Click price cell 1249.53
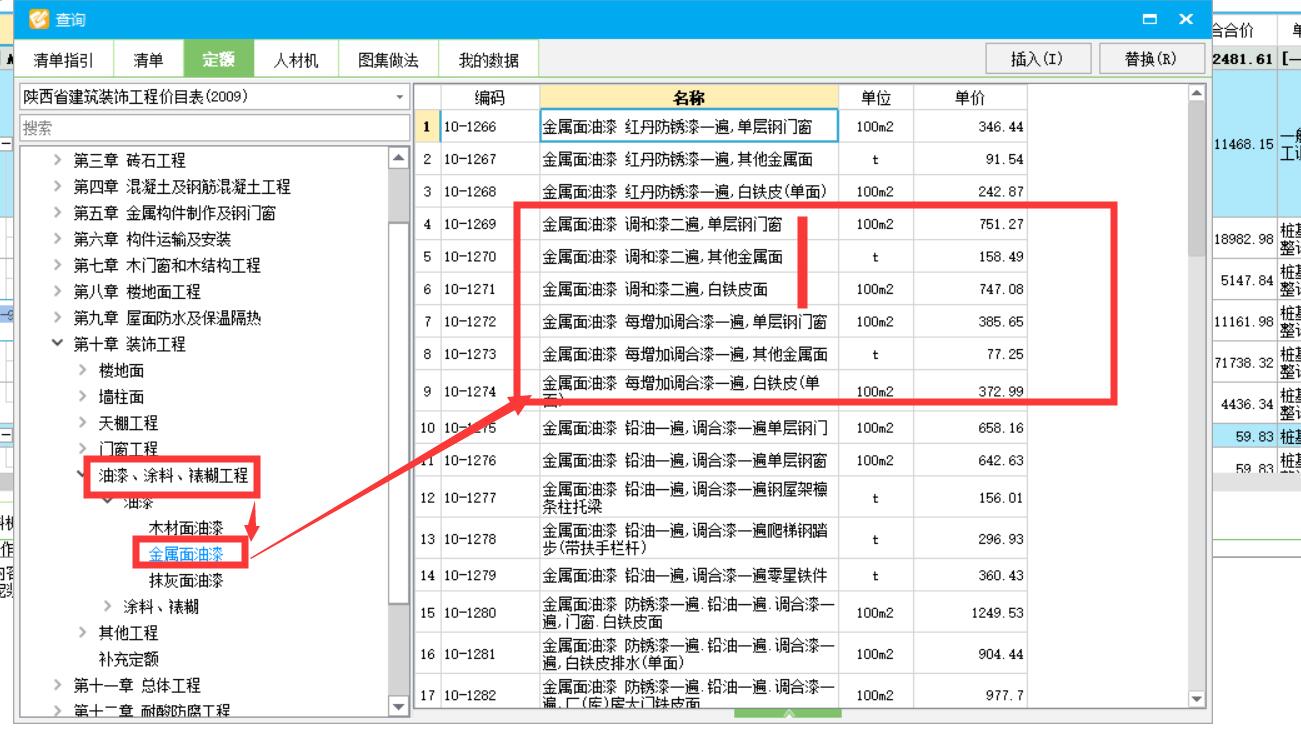Screen dimensions: 1301x740 point(970,613)
